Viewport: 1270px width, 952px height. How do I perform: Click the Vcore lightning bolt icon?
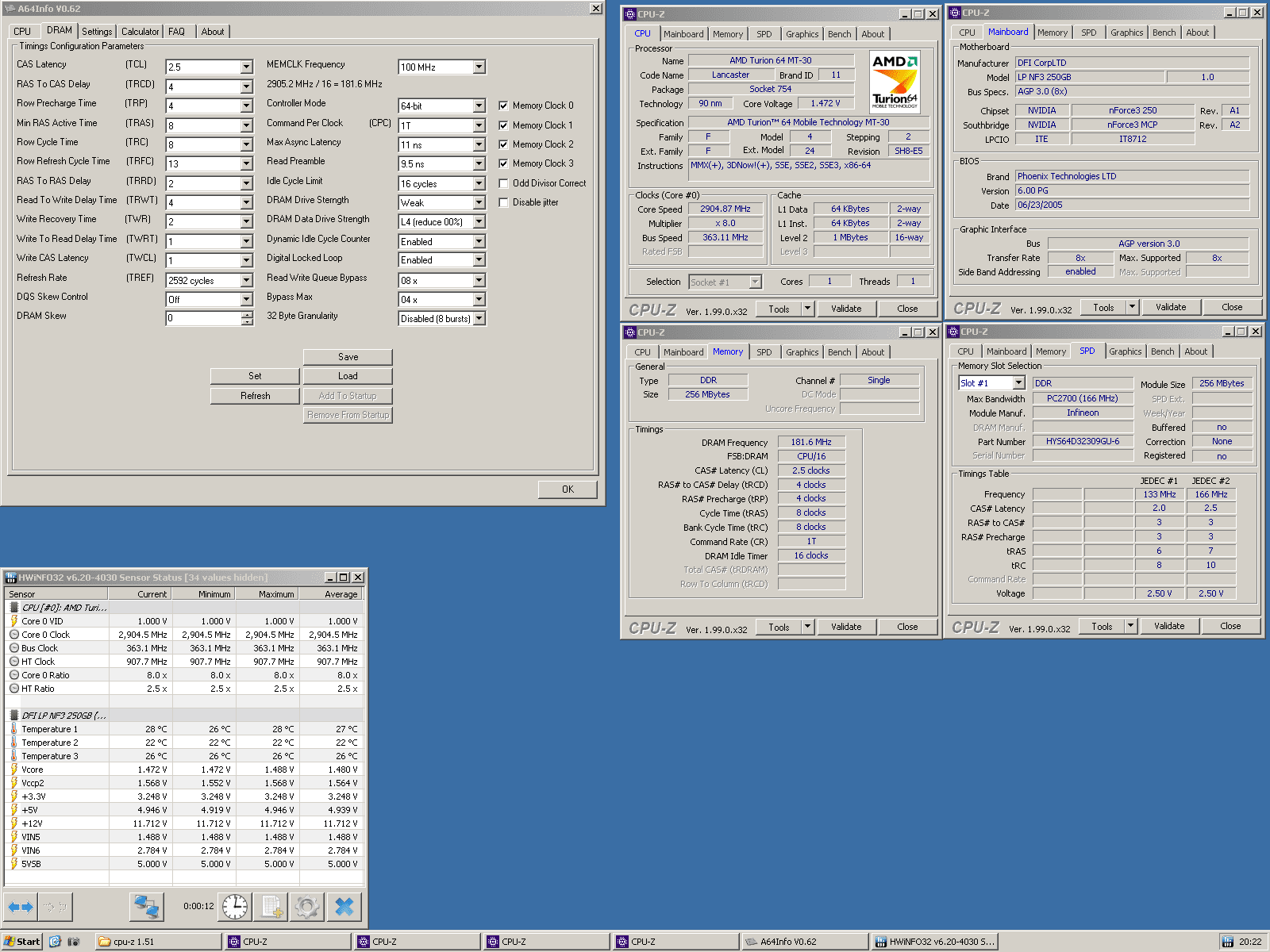(x=14, y=770)
